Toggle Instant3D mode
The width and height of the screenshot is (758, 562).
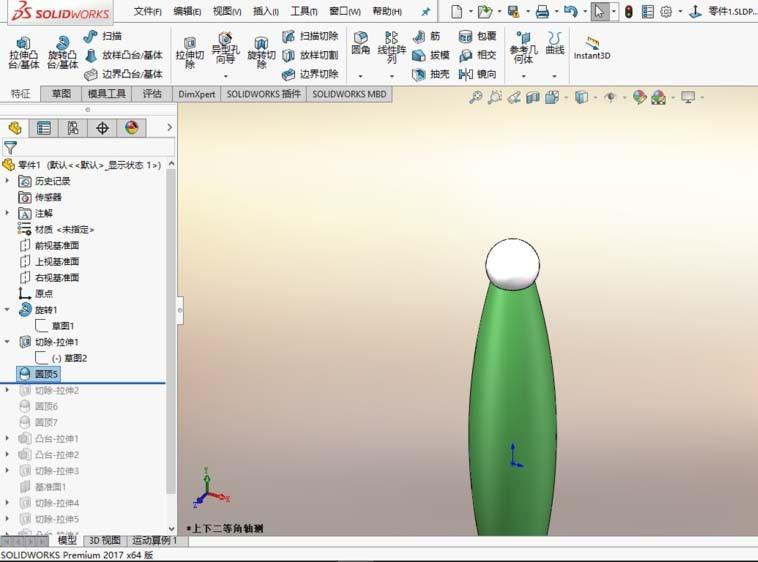(592, 48)
